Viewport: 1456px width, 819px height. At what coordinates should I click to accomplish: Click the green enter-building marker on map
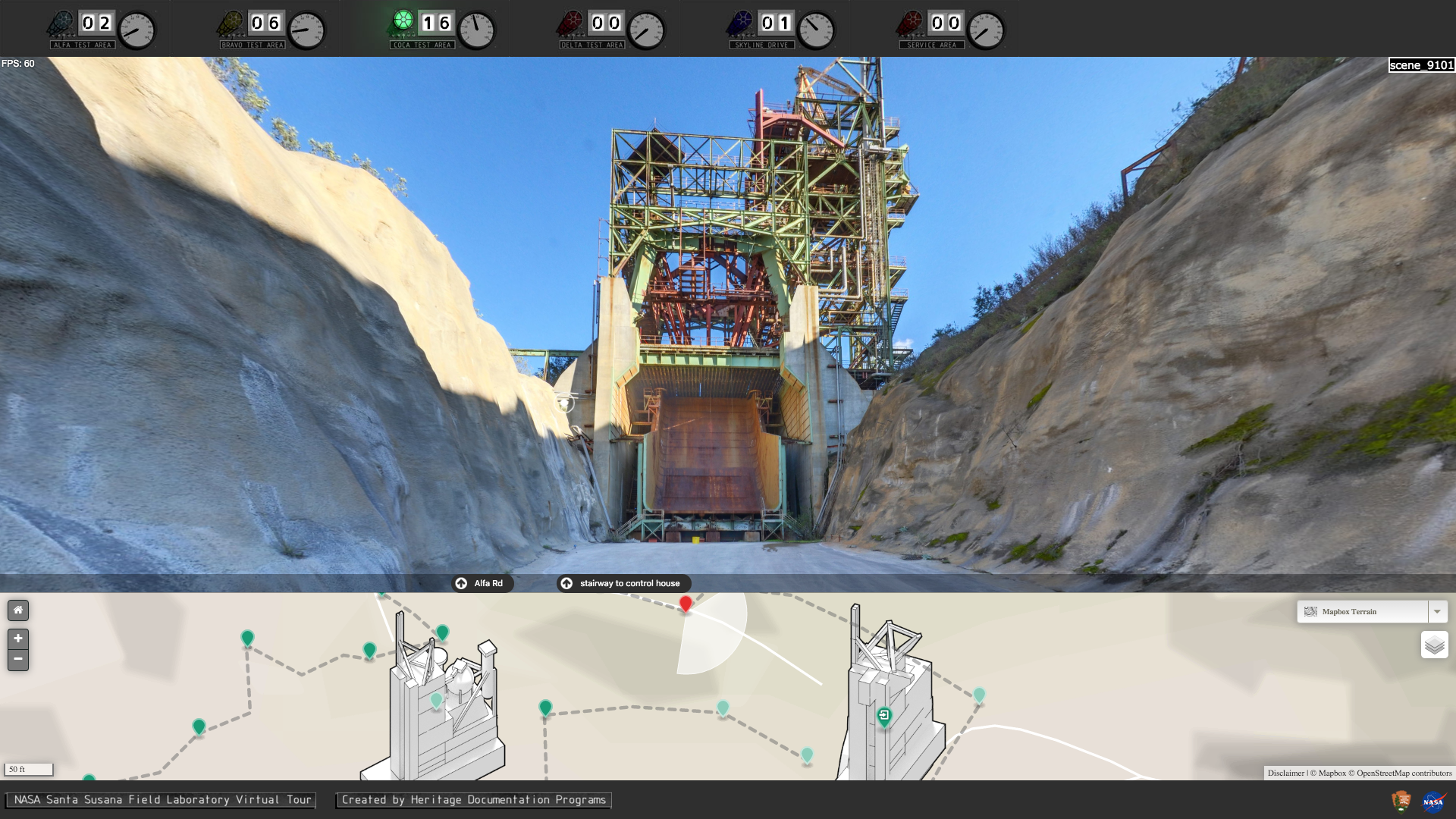[884, 717]
